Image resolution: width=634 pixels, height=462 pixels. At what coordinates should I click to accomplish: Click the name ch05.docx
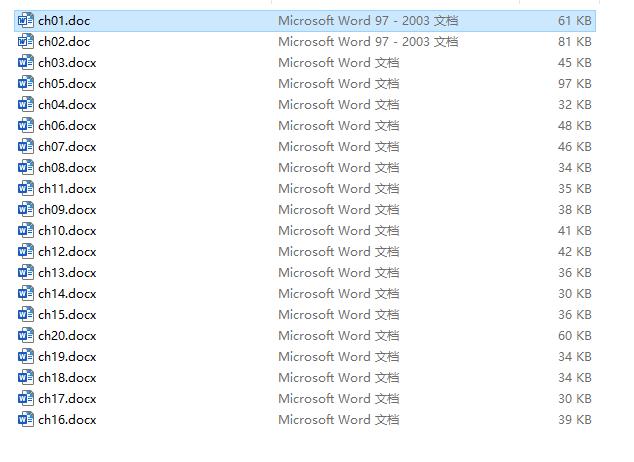(67, 84)
